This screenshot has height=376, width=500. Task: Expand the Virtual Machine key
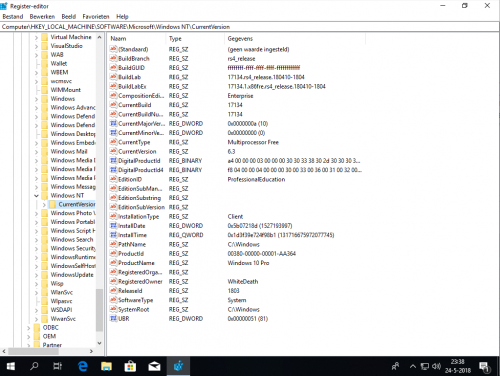pyautogui.click(x=36, y=37)
